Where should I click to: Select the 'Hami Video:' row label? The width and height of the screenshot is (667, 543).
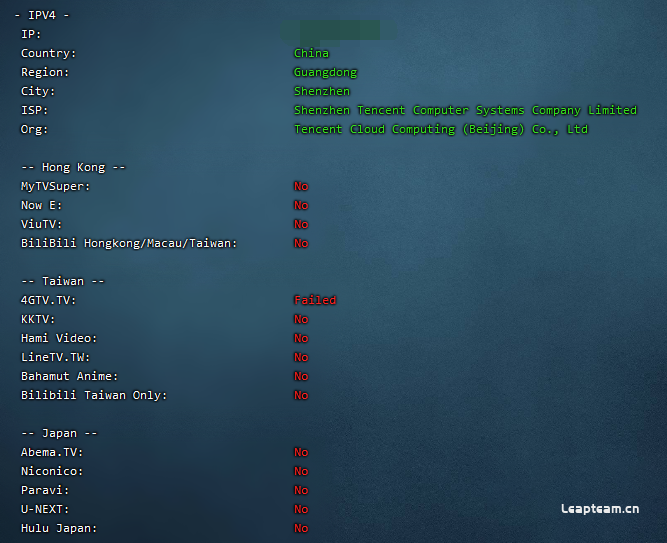(59, 338)
